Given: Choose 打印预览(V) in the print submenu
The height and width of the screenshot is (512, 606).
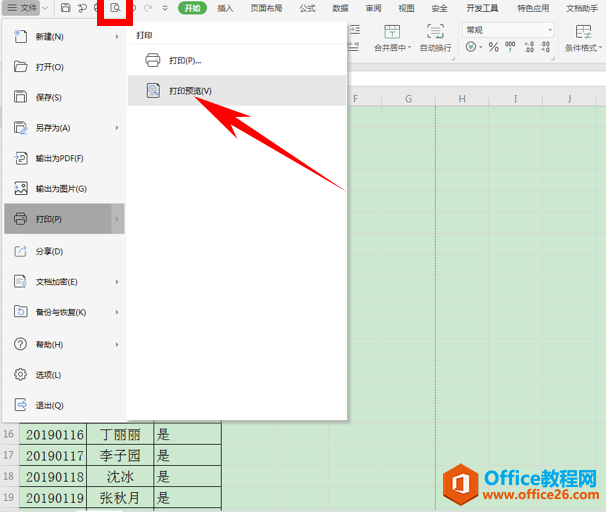Looking at the screenshot, I should coord(237,91).
